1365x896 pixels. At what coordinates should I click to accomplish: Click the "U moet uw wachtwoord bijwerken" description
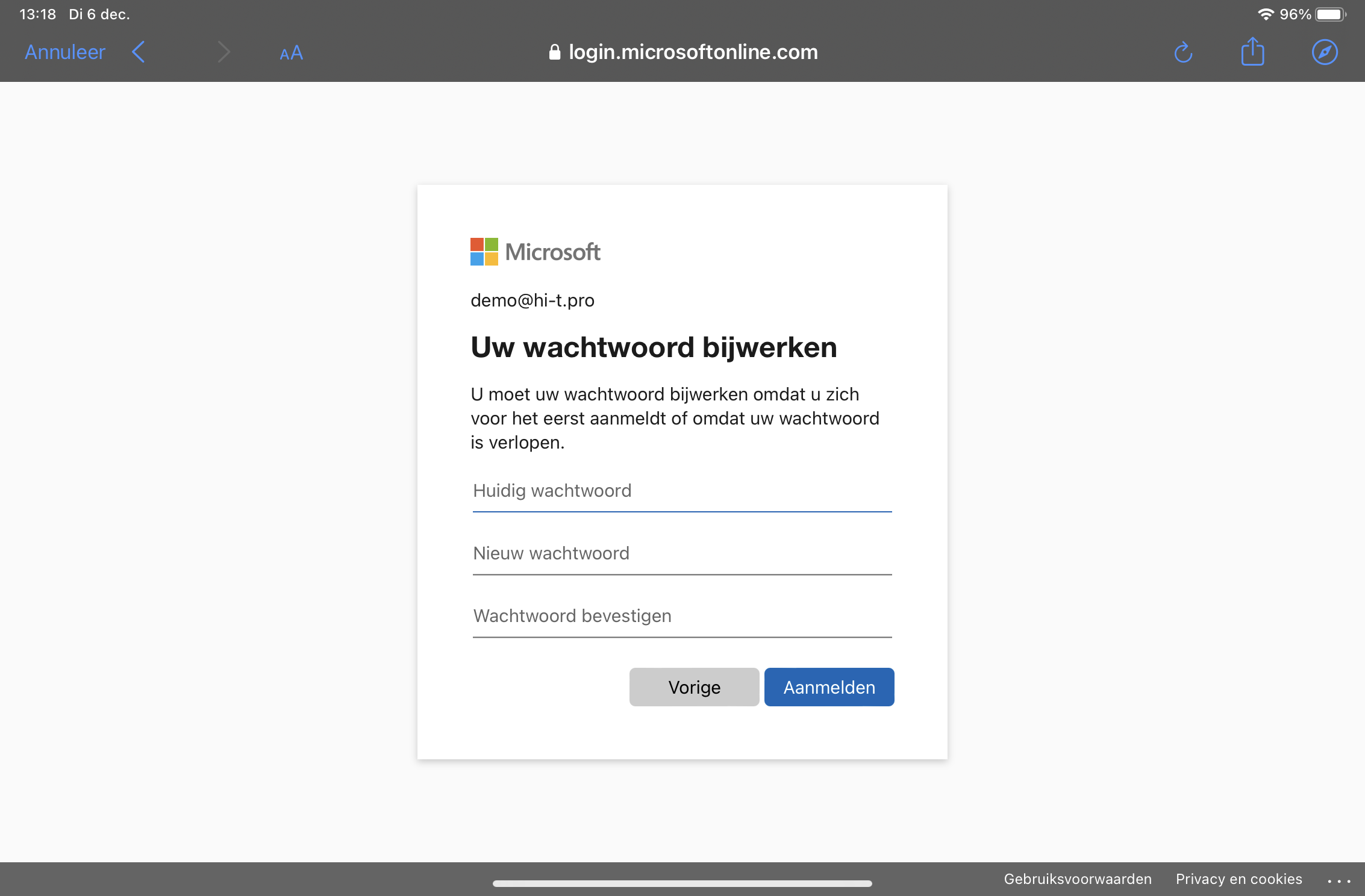pos(675,418)
